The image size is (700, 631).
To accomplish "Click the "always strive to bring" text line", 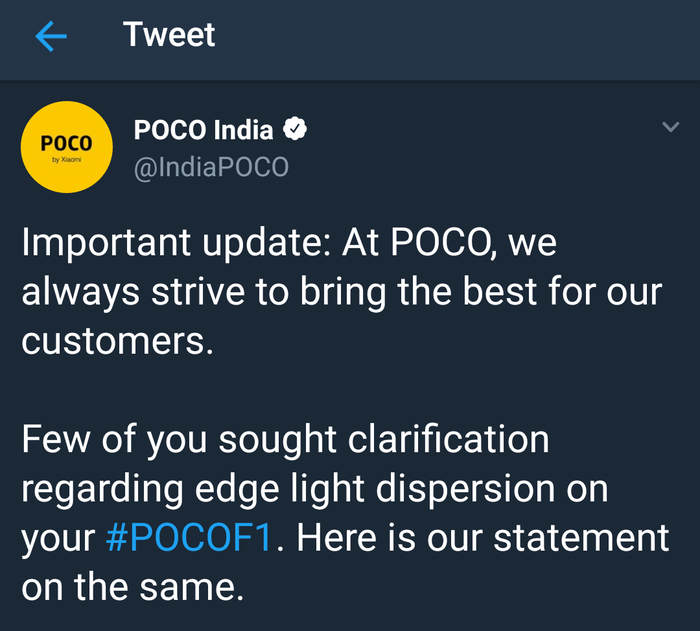I will point(204,292).
